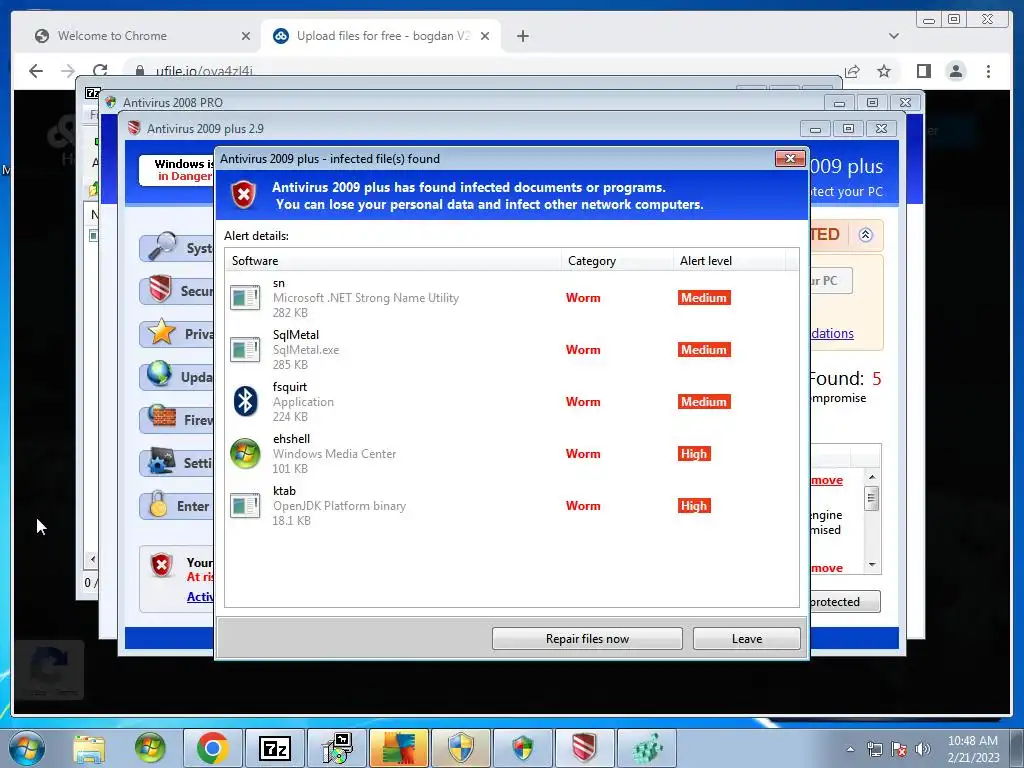The height and width of the screenshot is (768, 1024).
Task: Open Antivirus 2009 red shield taskbar icon
Action: (584, 748)
